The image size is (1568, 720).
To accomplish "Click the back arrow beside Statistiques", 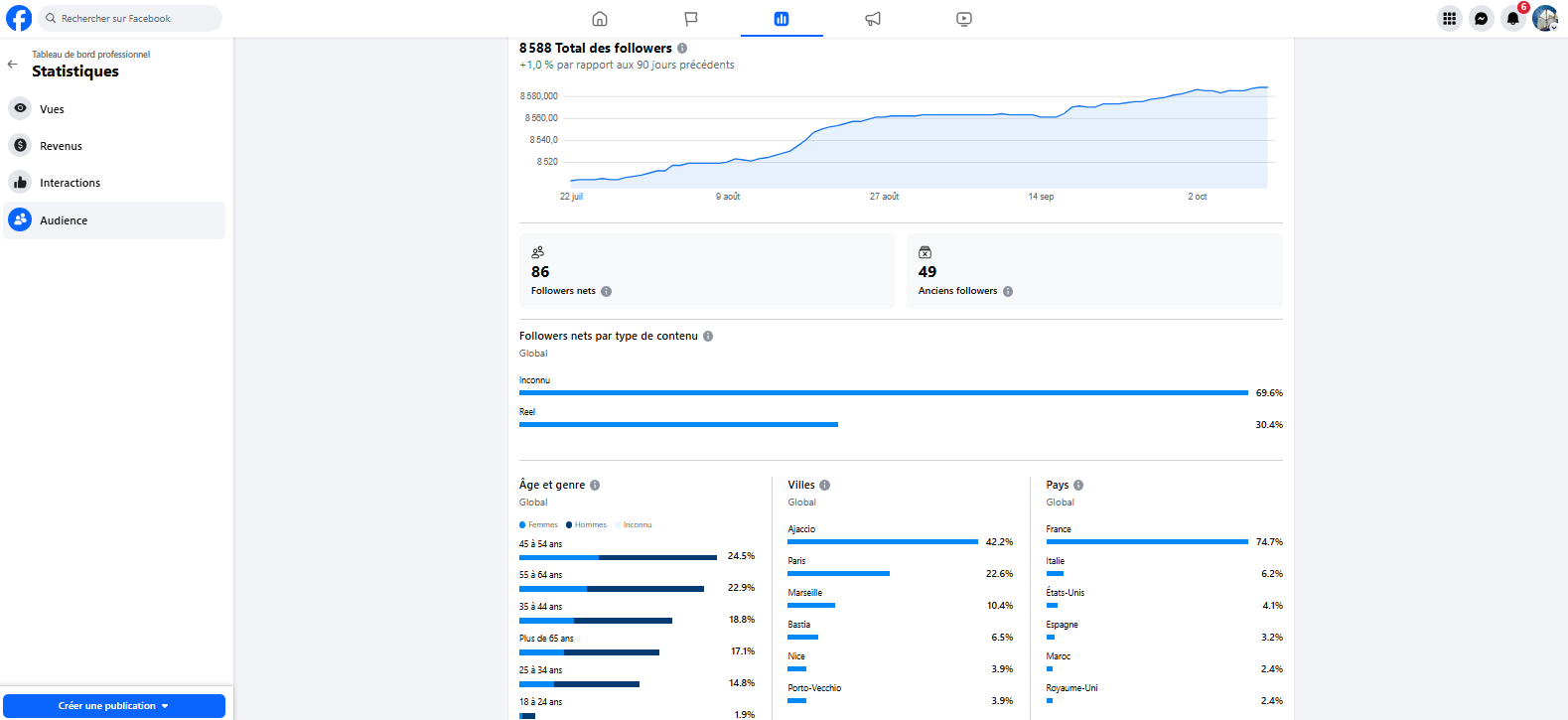I will pyautogui.click(x=13, y=64).
